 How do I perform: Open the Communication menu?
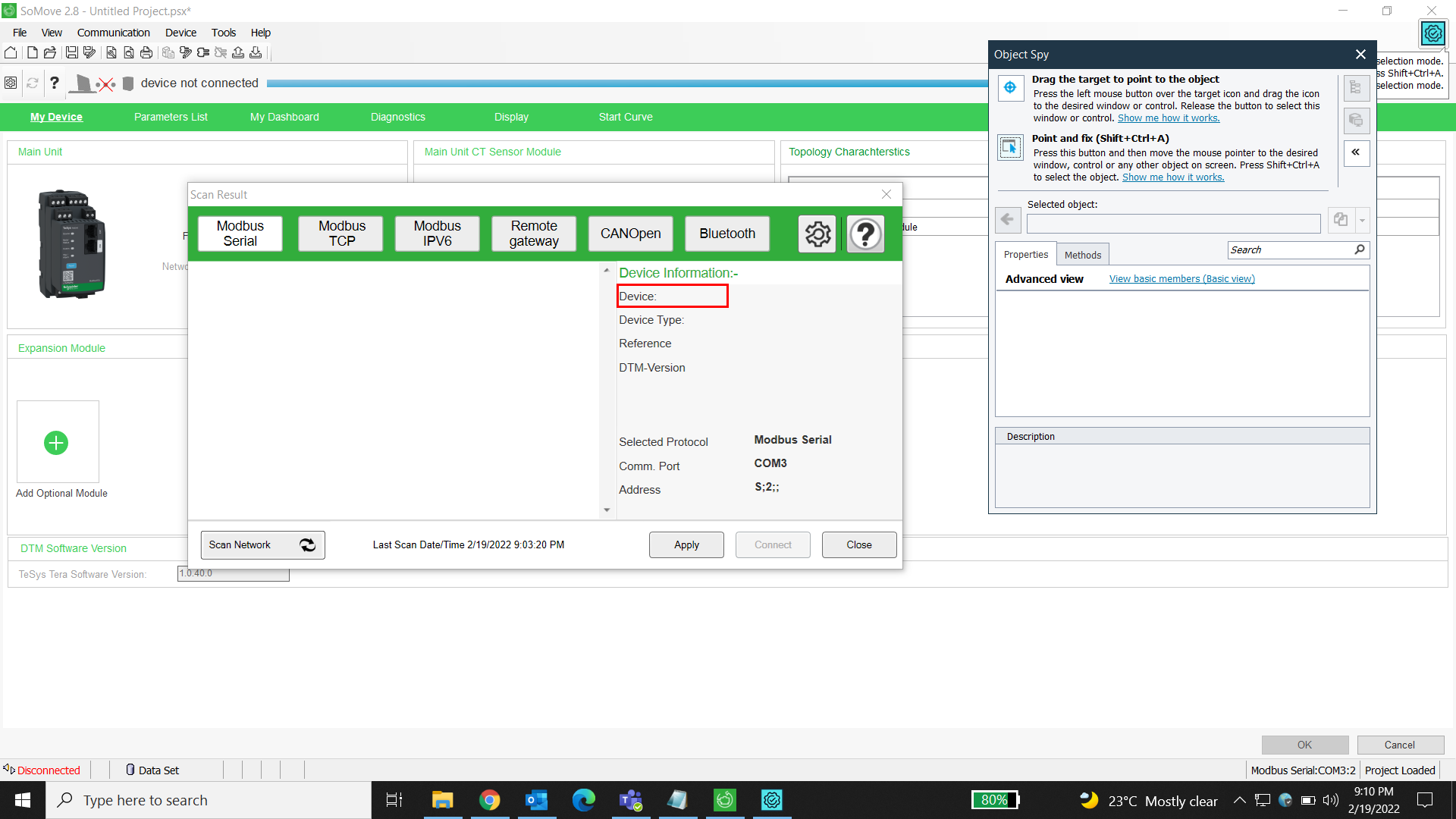(113, 33)
